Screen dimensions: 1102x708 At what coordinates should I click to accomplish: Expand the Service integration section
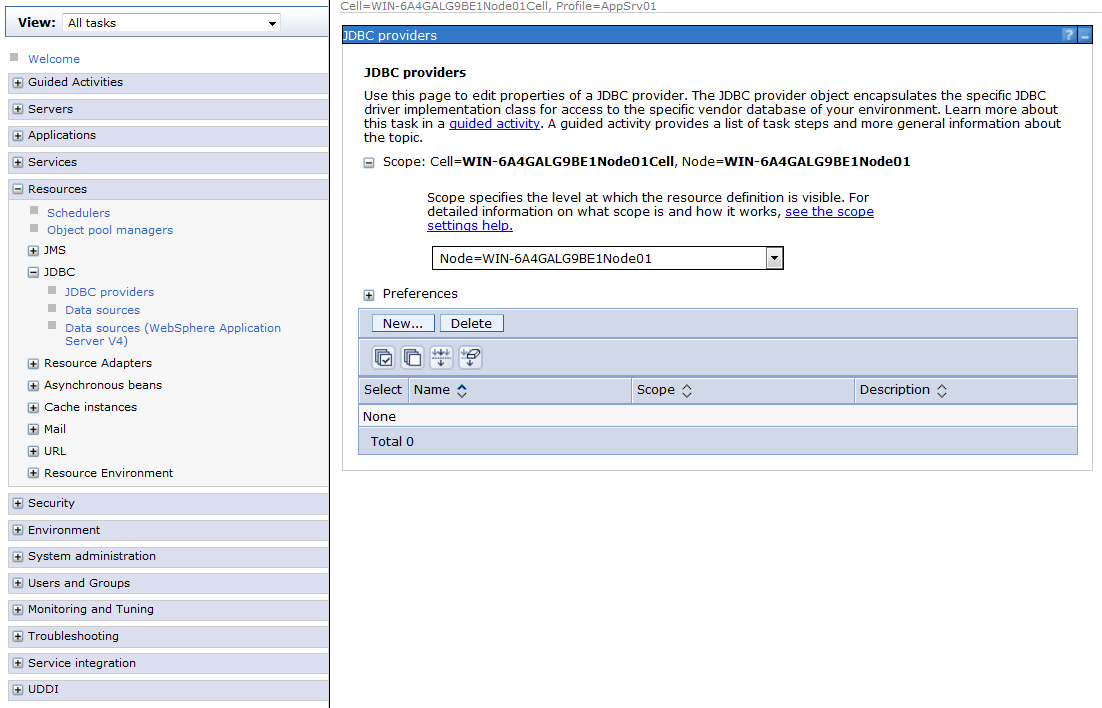coord(18,663)
